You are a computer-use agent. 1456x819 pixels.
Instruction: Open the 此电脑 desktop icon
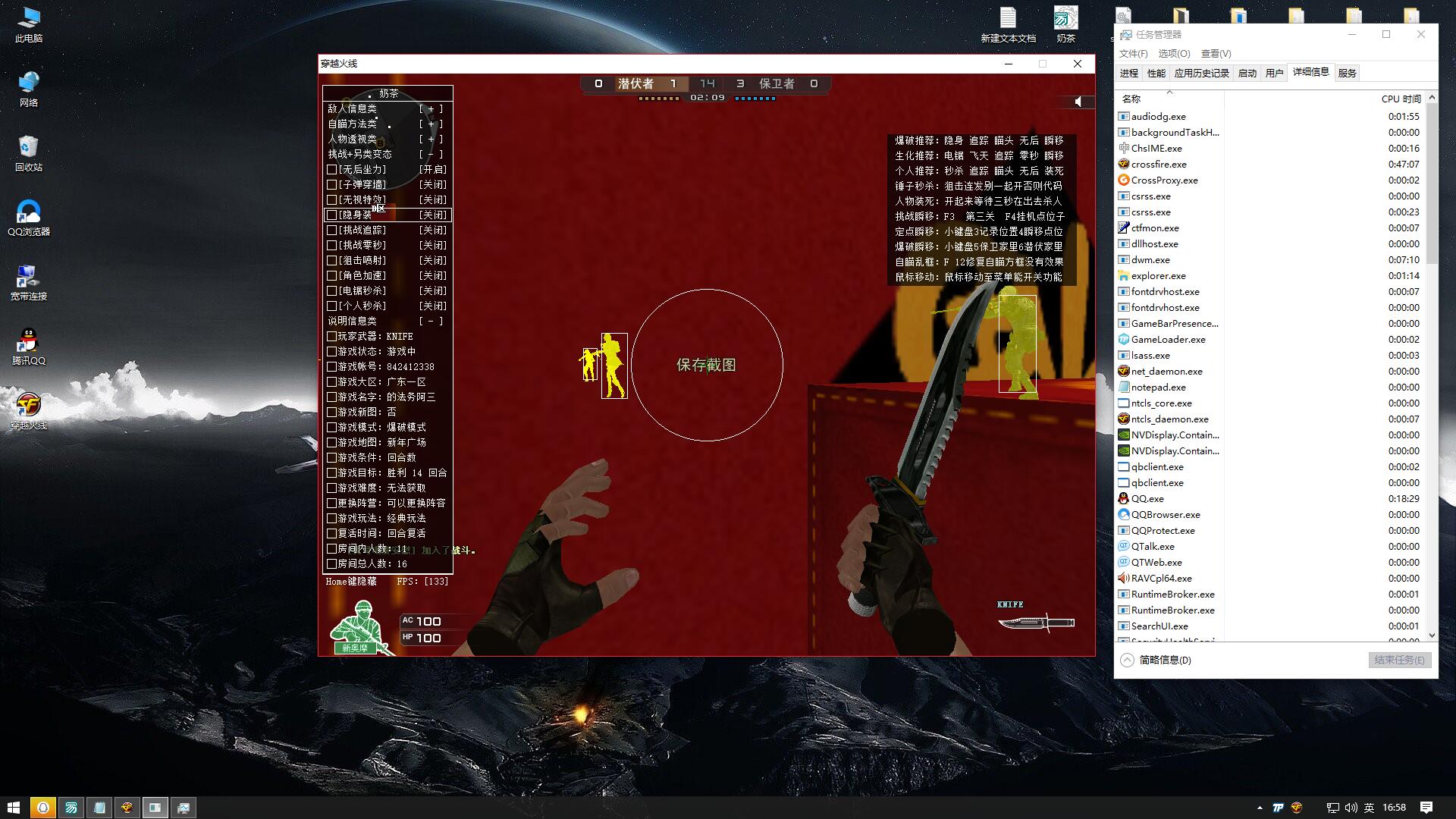pos(29,24)
